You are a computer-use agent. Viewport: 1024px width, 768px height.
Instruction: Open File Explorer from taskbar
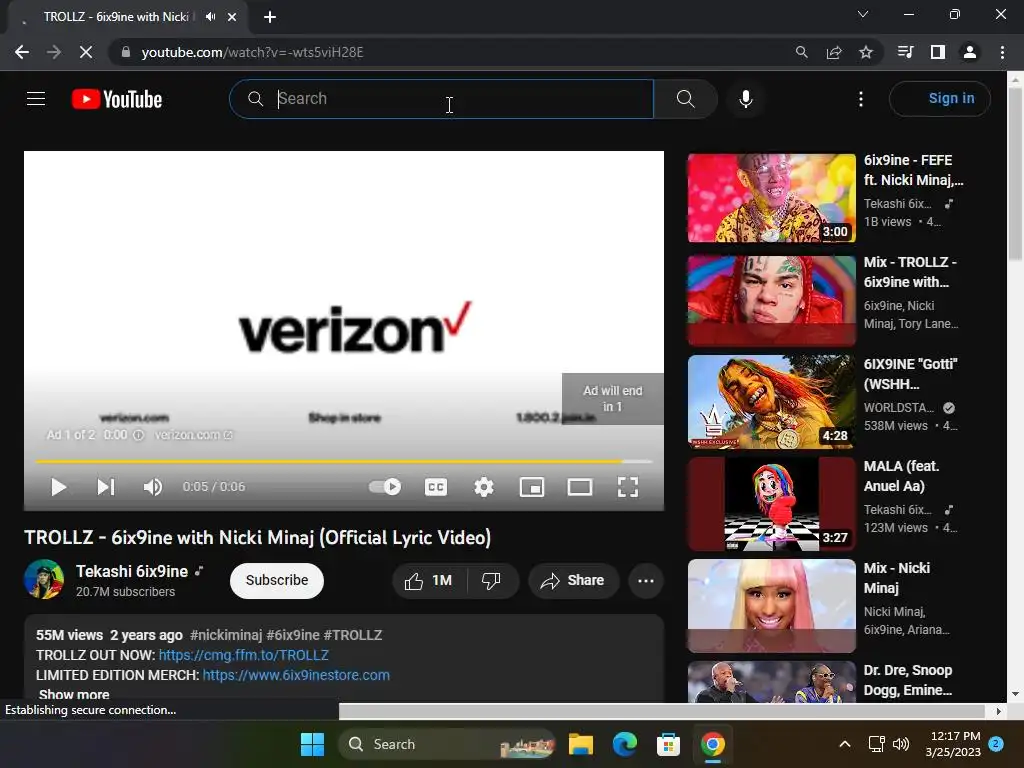(x=581, y=744)
